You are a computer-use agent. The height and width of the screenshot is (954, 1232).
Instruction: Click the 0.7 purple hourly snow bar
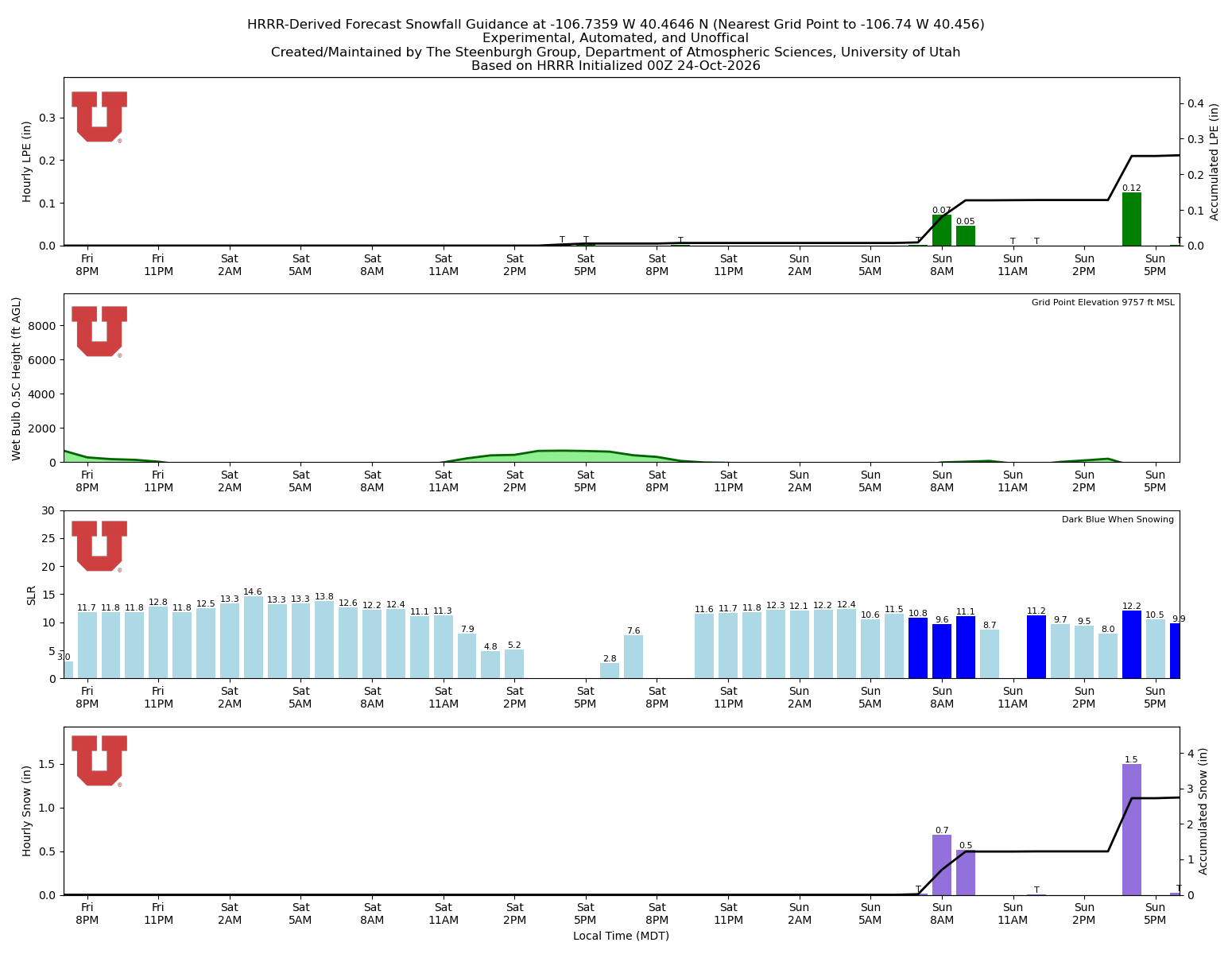[x=942, y=865]
